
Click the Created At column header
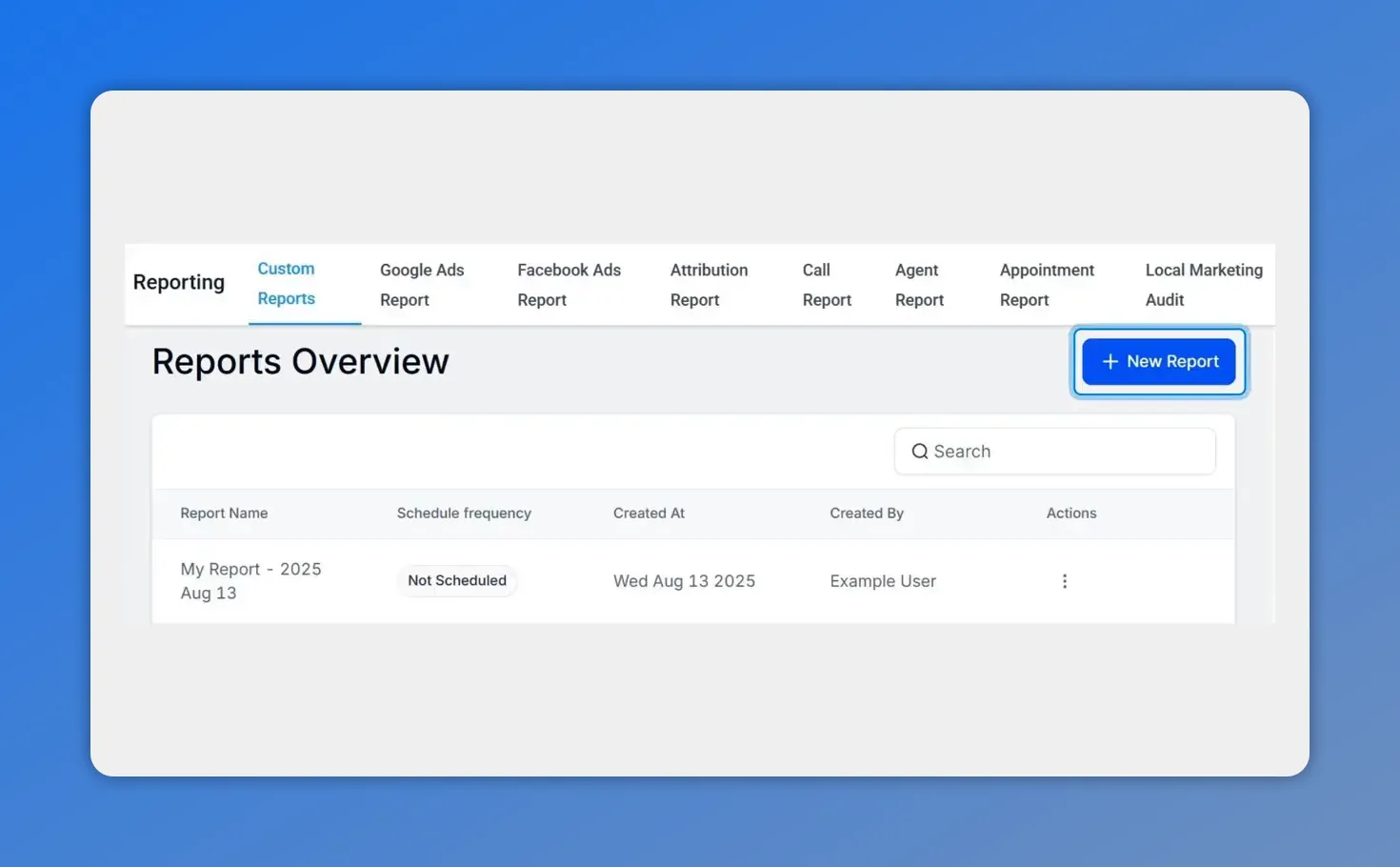649,513
